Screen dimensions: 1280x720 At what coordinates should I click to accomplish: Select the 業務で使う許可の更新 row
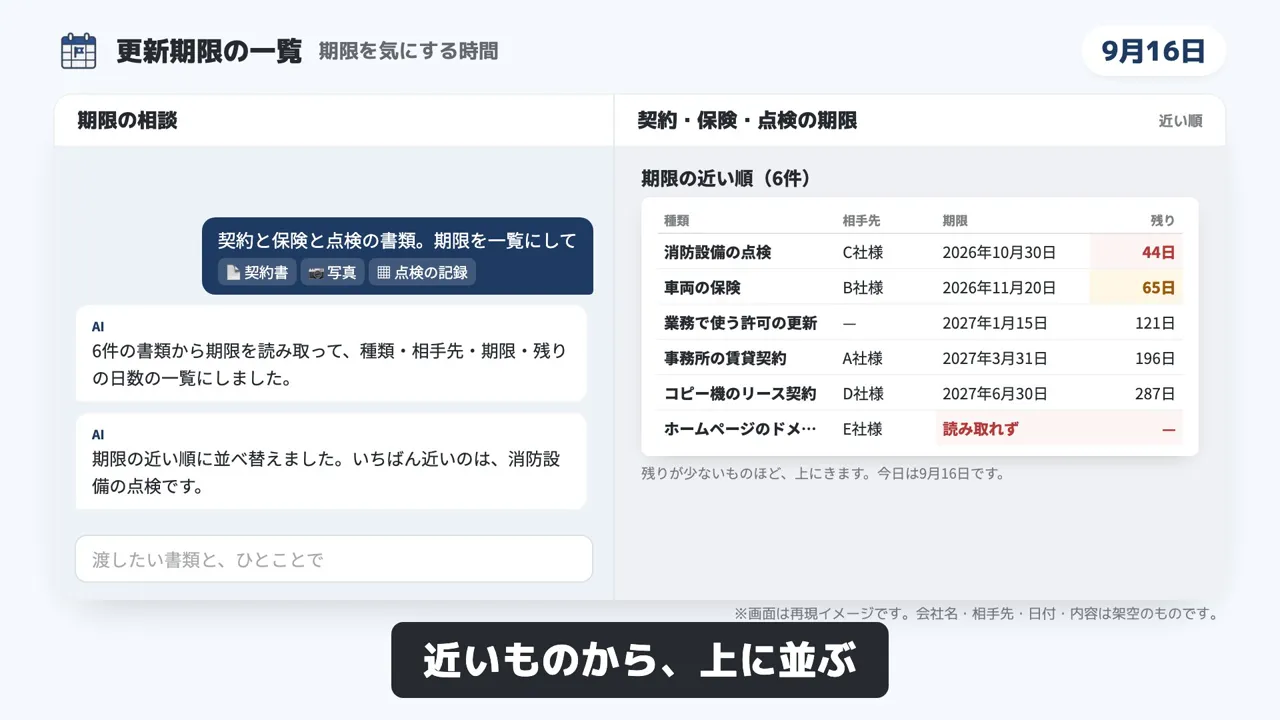(920, 323)
